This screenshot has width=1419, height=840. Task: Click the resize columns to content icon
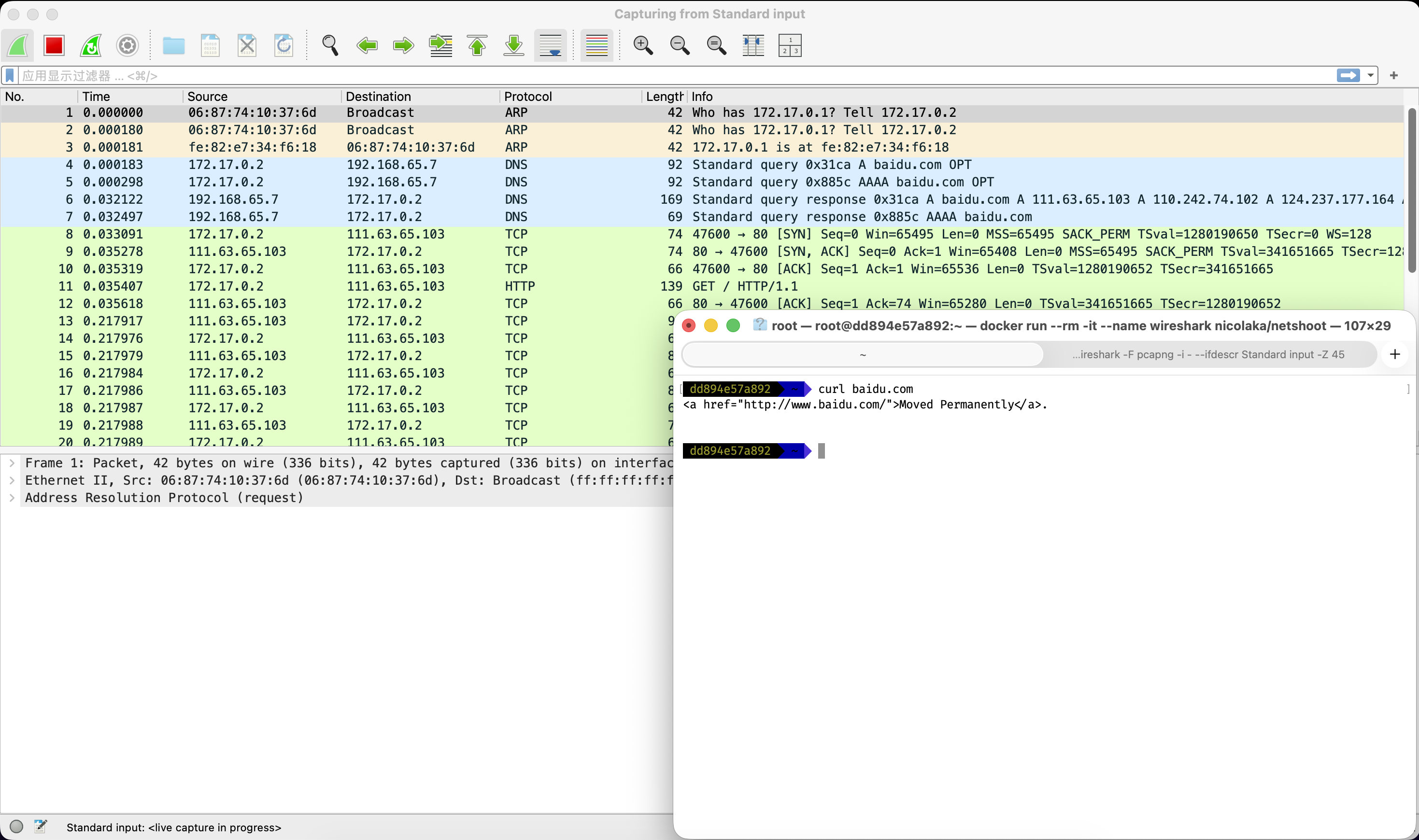tap(753, 45)
